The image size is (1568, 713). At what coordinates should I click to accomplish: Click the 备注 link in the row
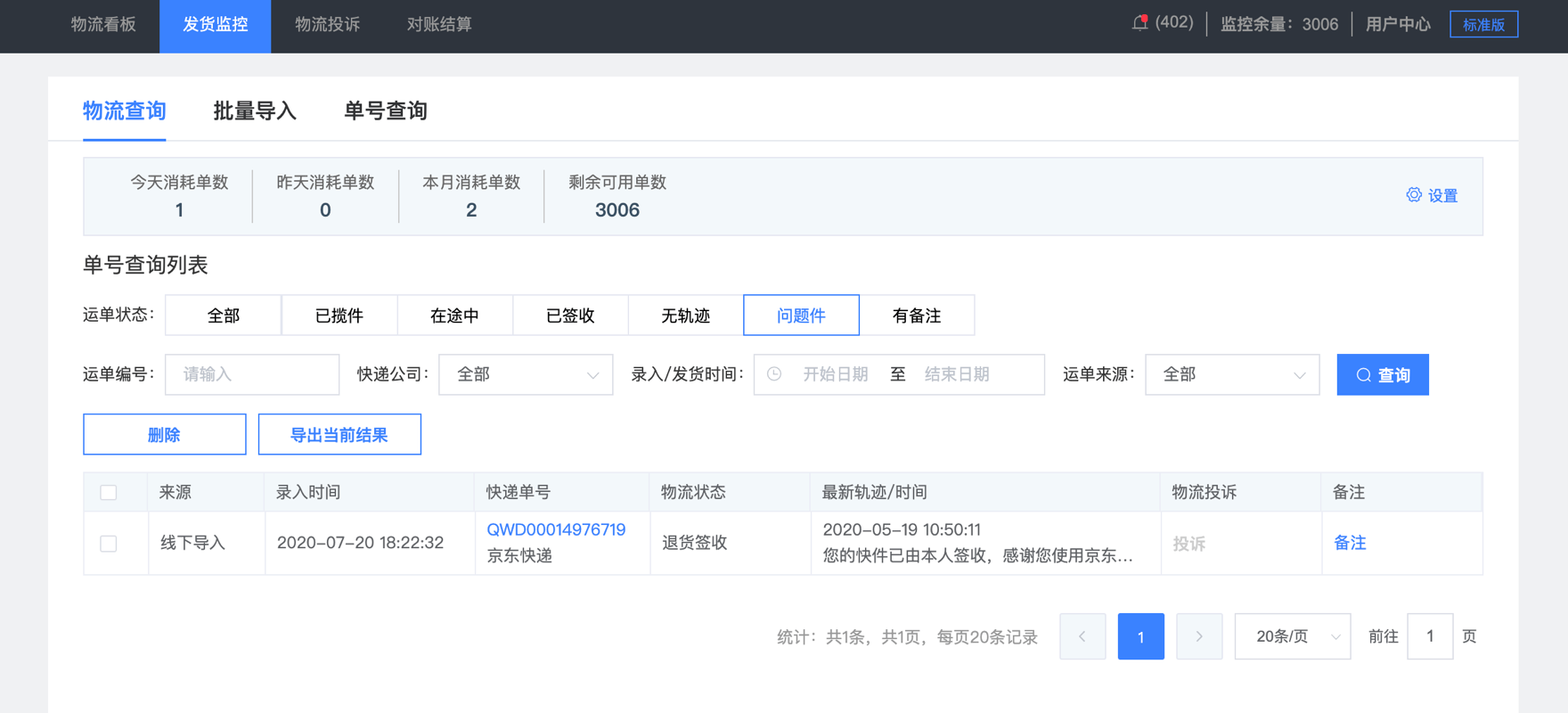coord(1350,543)
